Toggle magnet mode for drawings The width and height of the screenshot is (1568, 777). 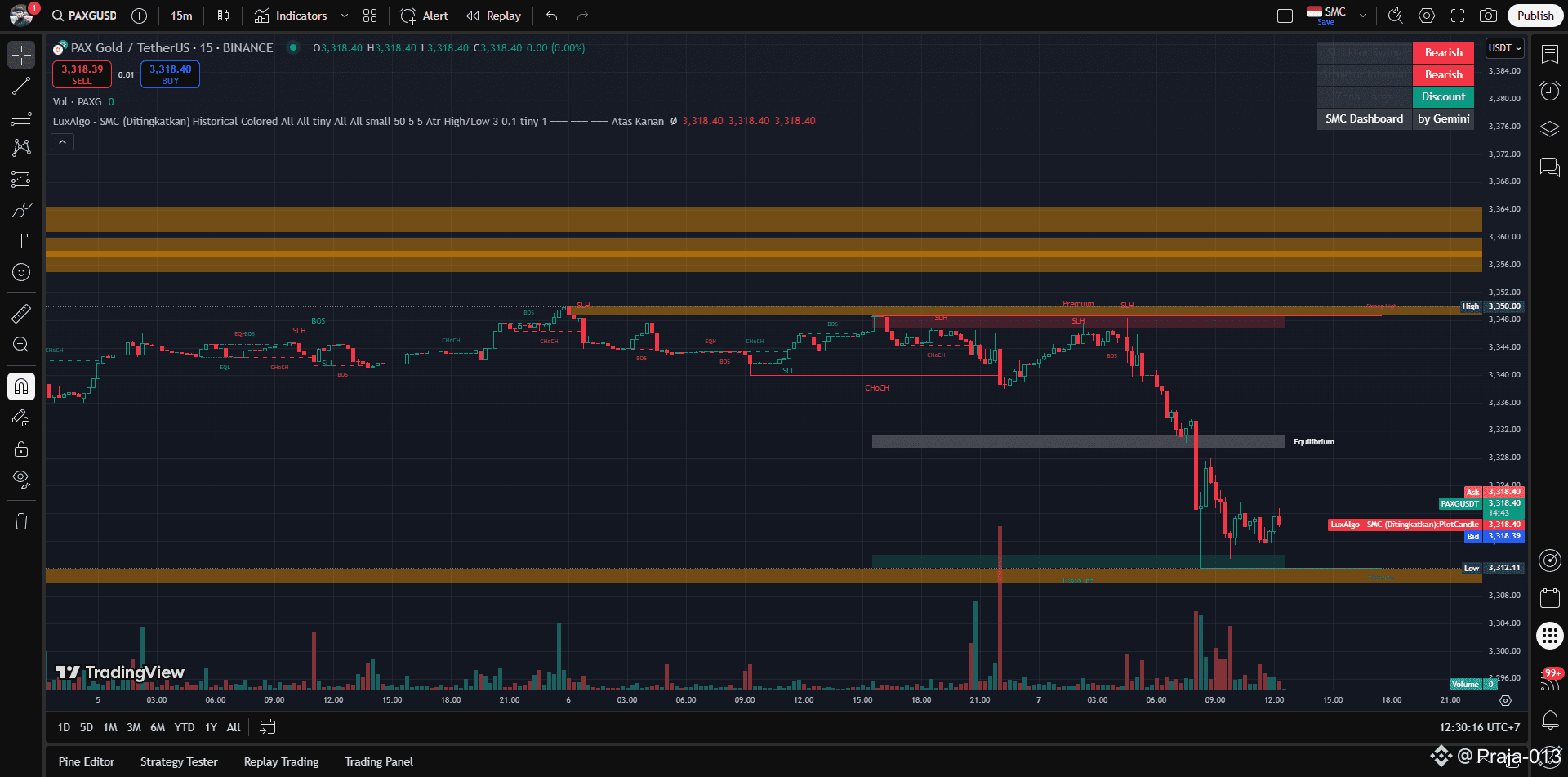21,386
